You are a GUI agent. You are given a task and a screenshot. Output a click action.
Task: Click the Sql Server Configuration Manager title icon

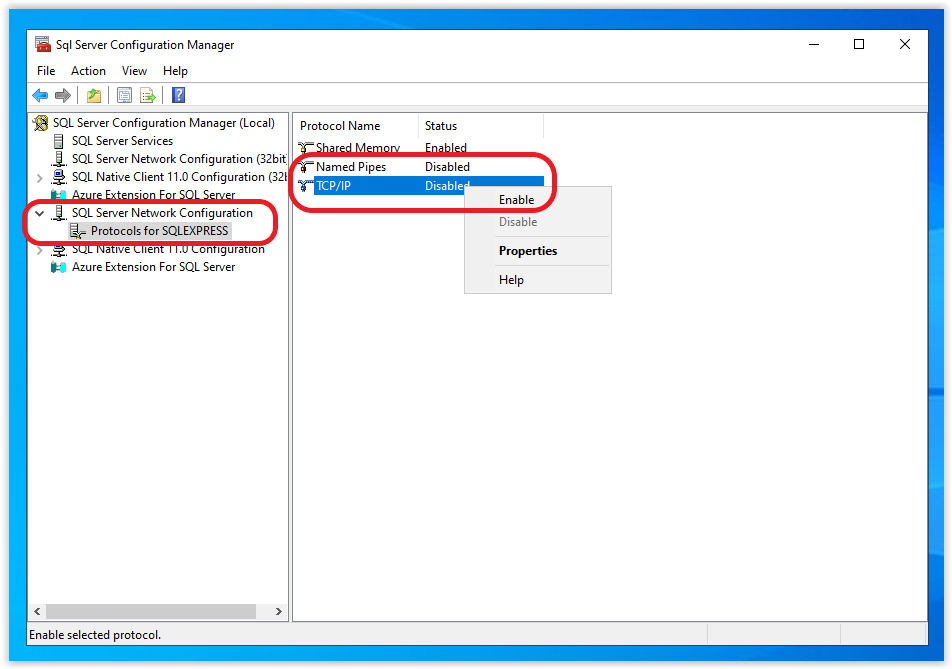point(42,44)
